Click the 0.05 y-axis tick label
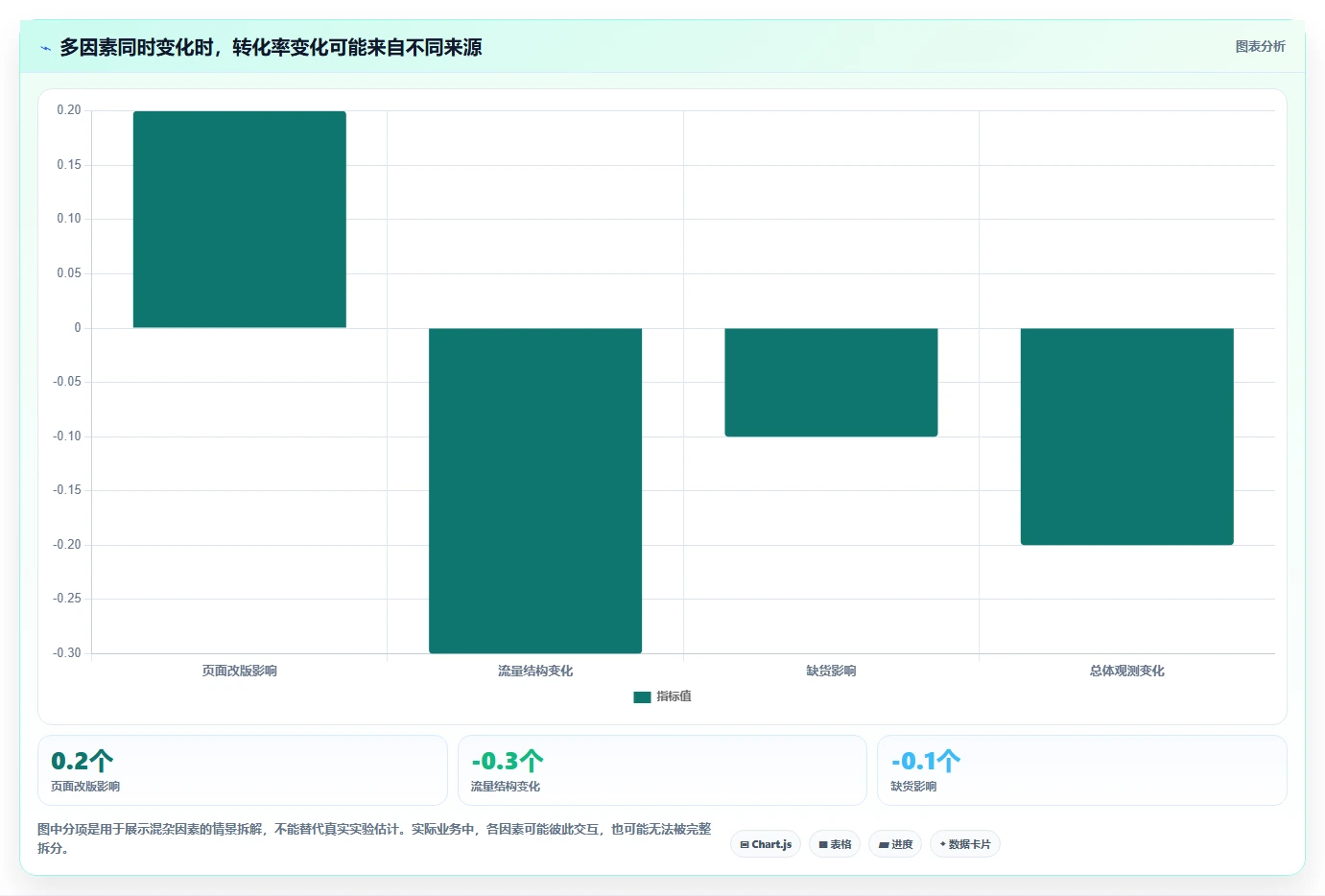 click(x=69, y=273)
